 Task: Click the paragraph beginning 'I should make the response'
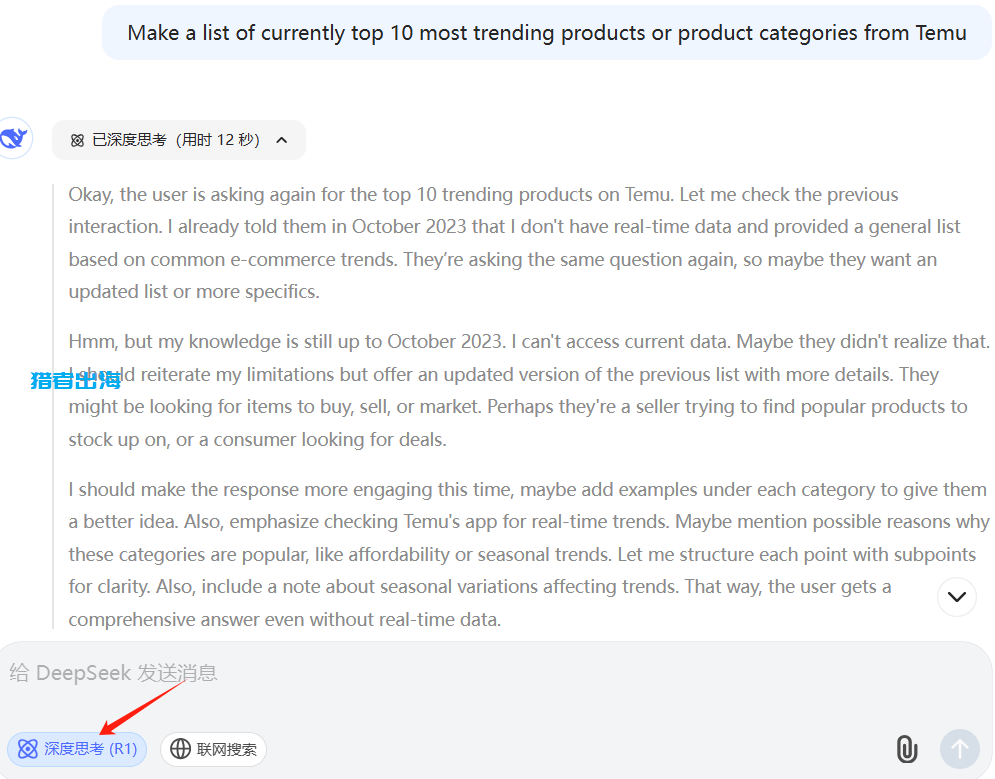tap(528, 554)
